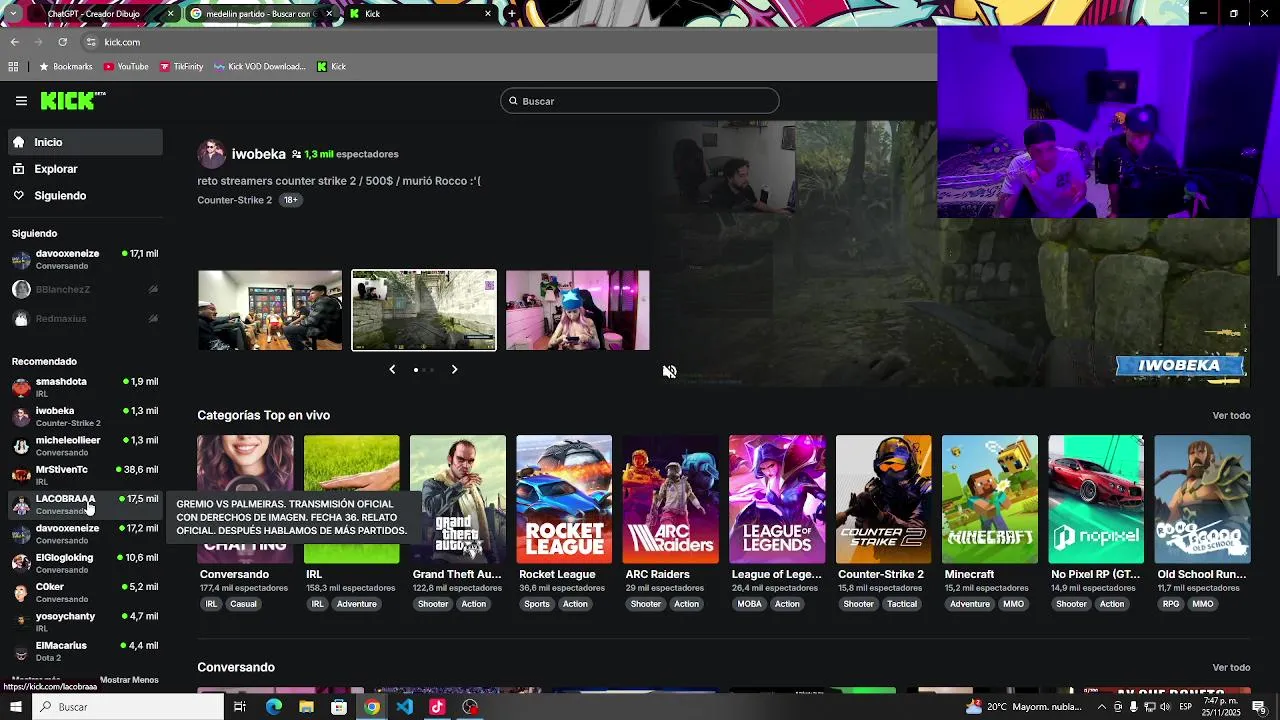
Task: Open offline channel BBlanchezZ
Action: point(85,289)
